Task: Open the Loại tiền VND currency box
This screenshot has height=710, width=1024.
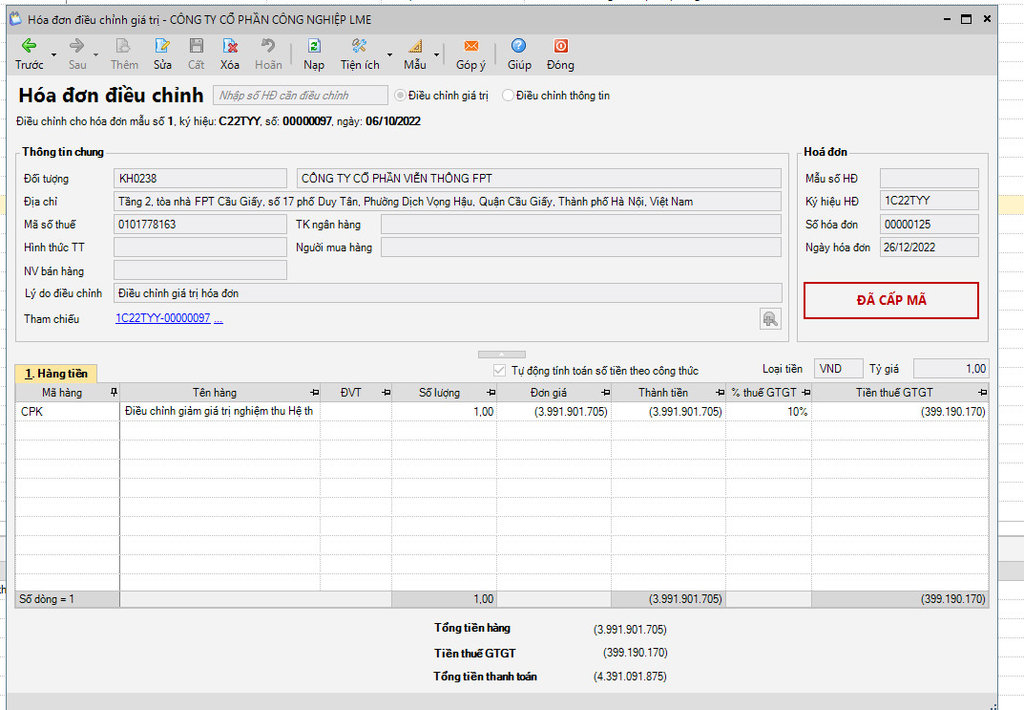Action: [x=839, y=369]
